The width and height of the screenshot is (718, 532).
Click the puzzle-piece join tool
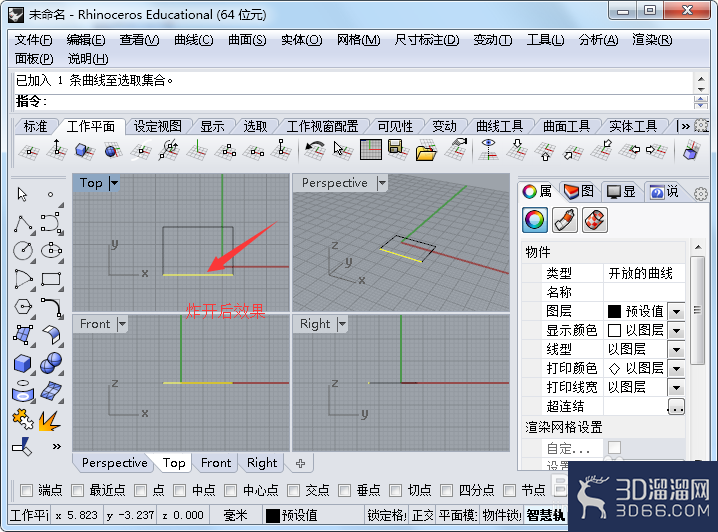pyautogui.click(x=22, y=419)
